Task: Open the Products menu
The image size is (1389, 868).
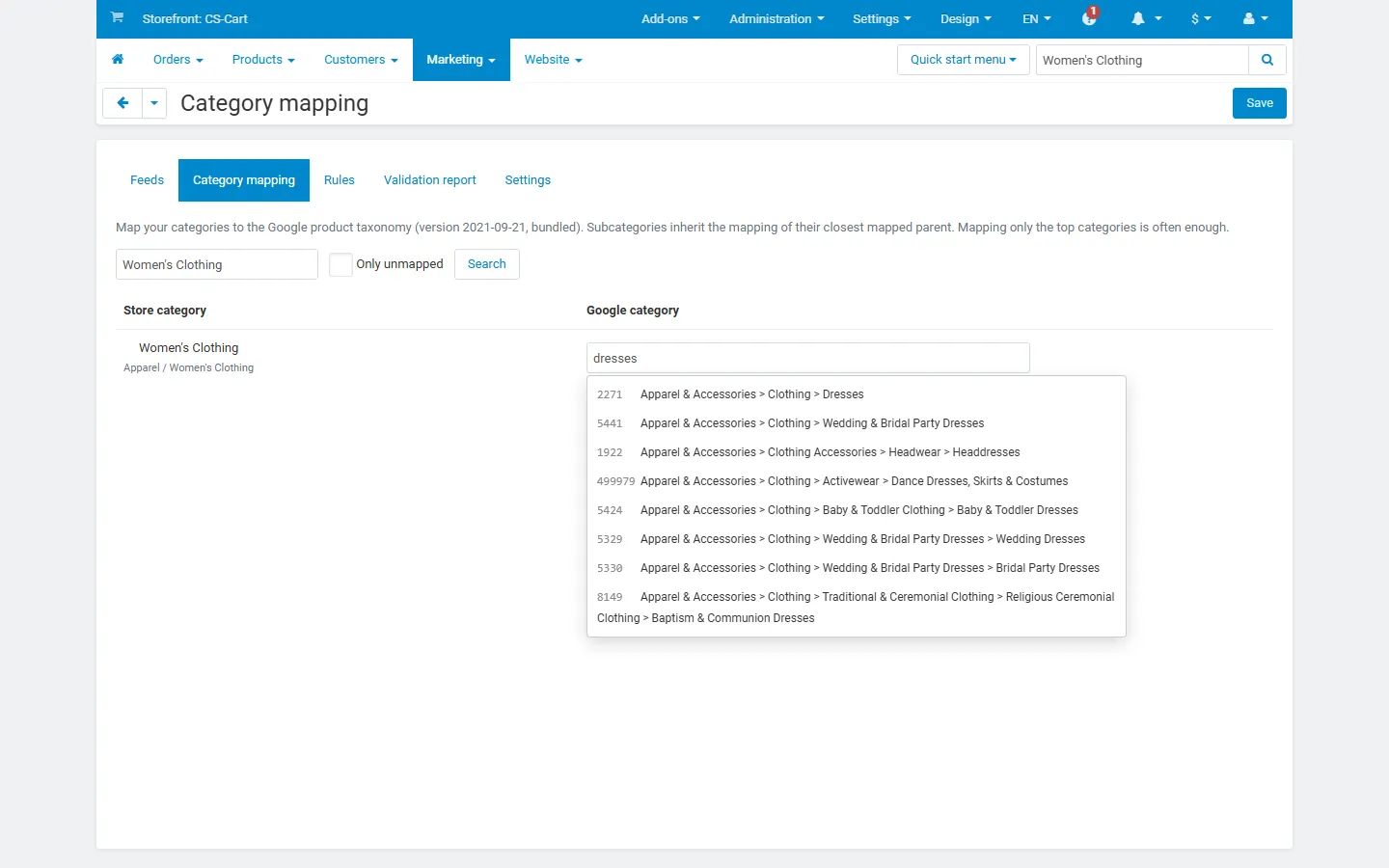Action: 263,60
